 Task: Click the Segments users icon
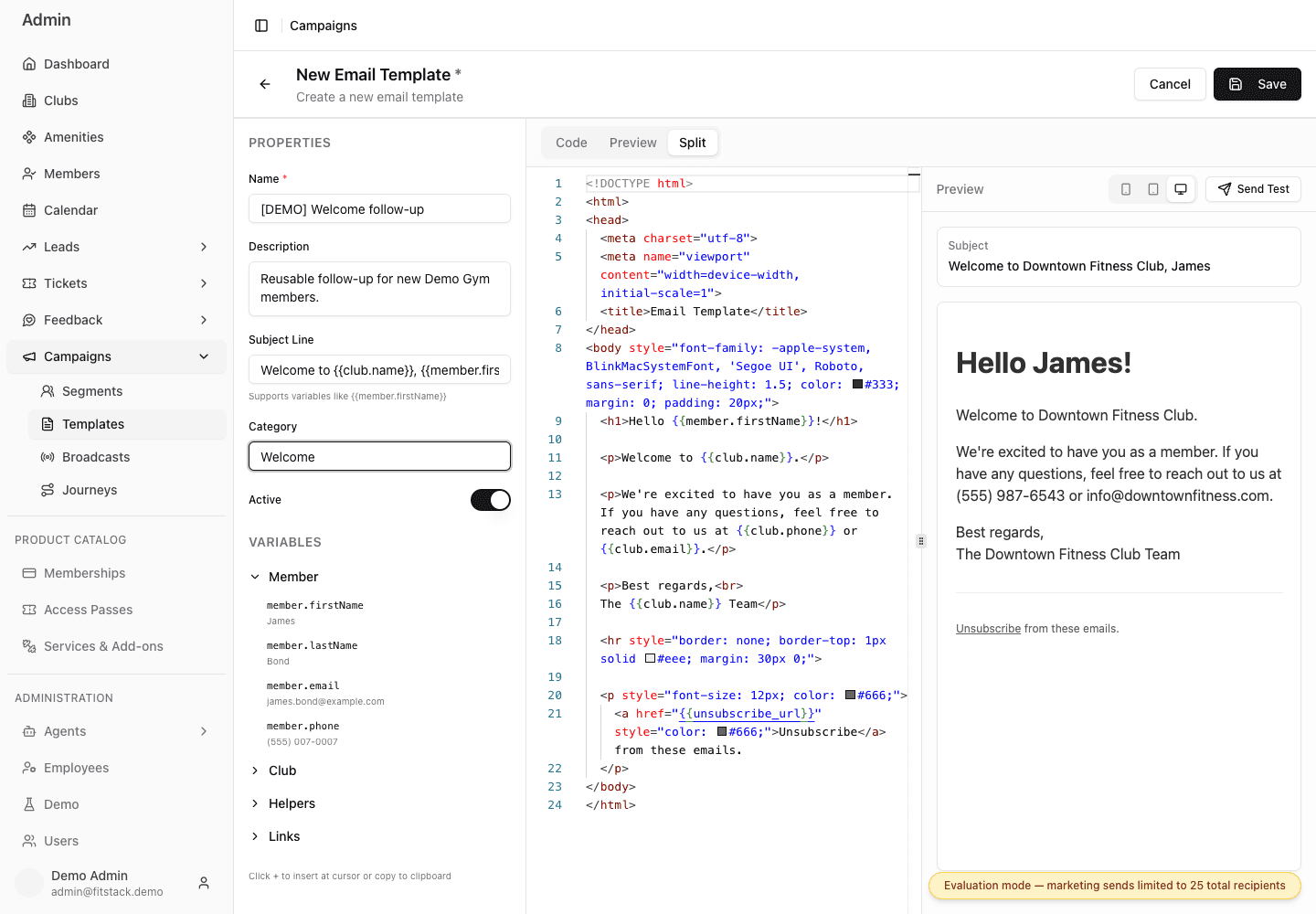(48, 391)
